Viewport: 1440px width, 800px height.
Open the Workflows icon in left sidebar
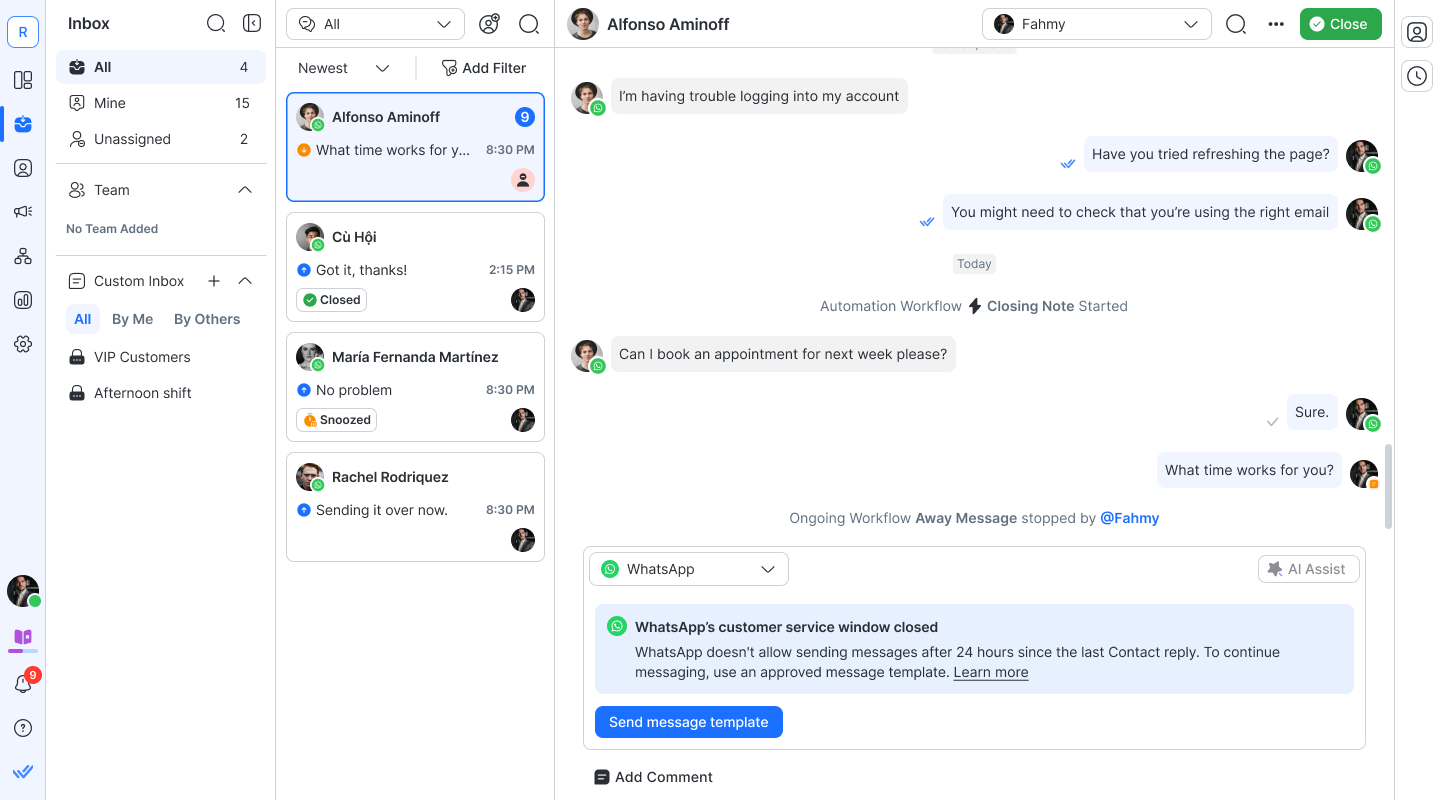point(23,256)
